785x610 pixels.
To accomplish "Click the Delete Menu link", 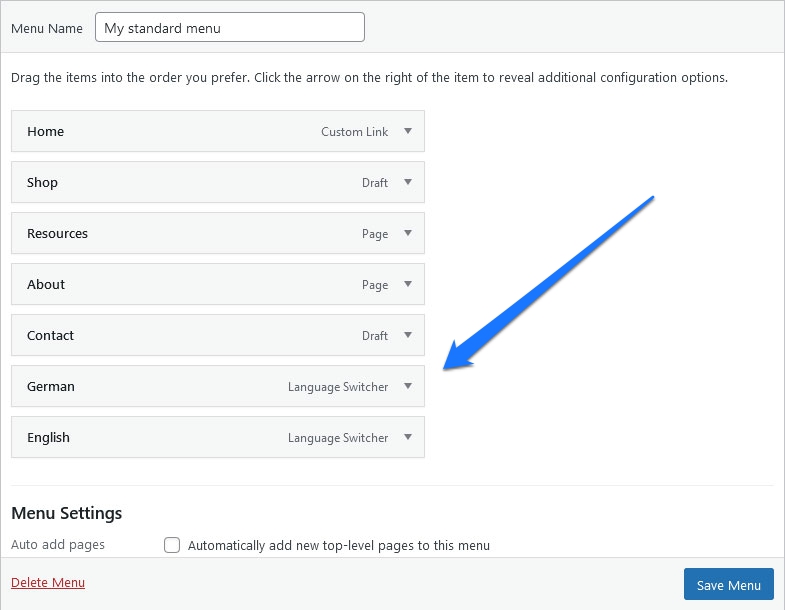I will (48, 582).
